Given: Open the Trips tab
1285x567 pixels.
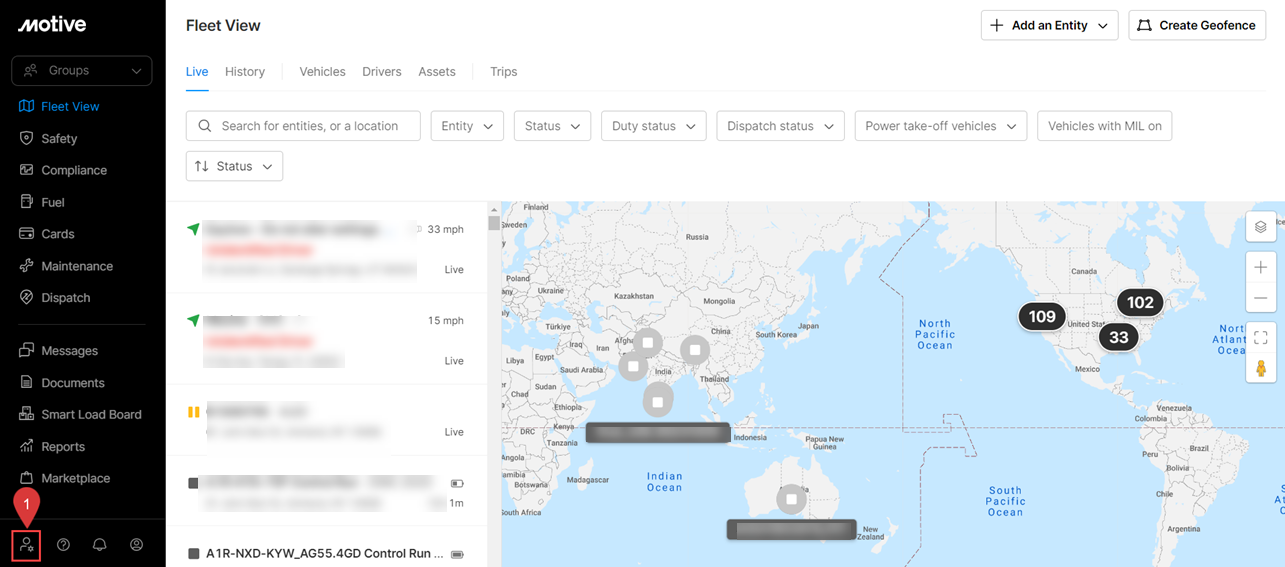Looking at the screenshot, I should click(x=503, y=72).
